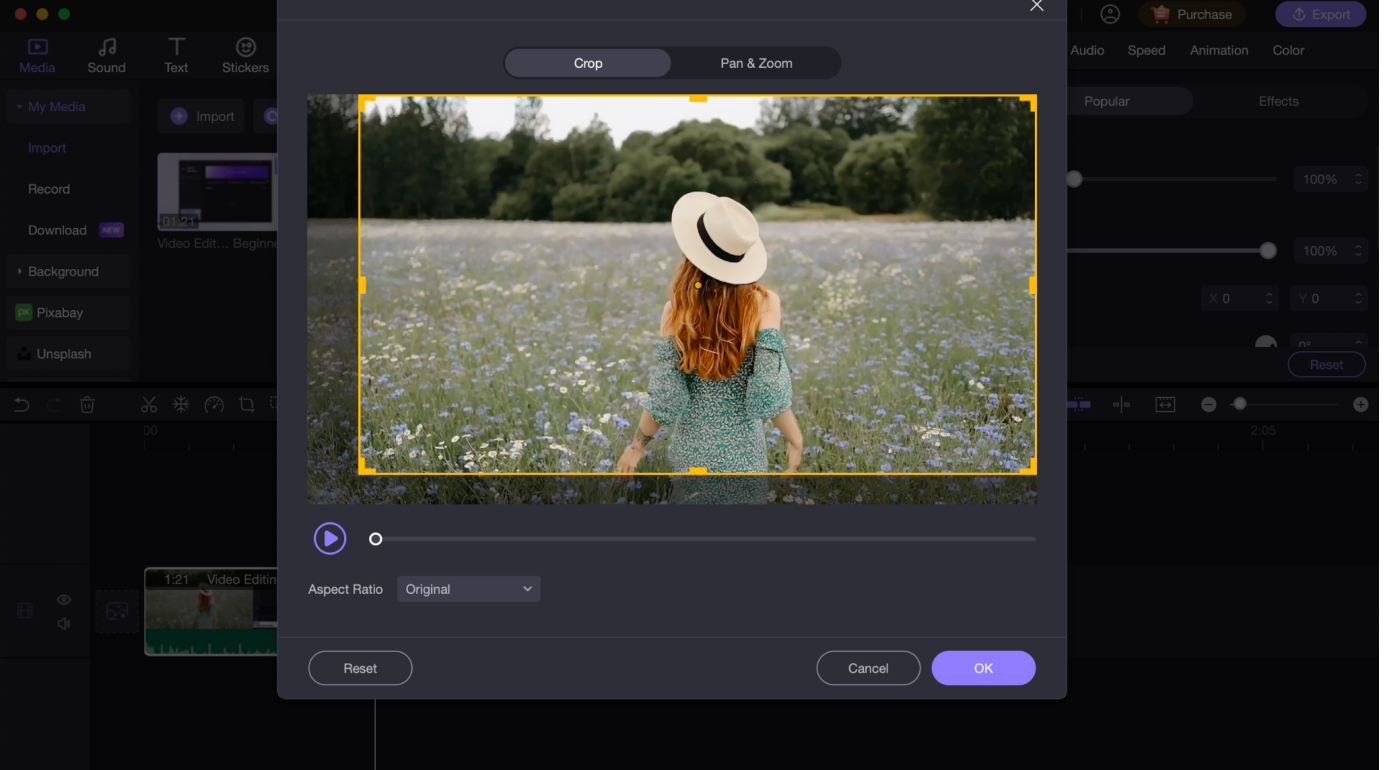Open the Aspect Ratio dropdown
The image size is (1384, 770).
point(468,589)
